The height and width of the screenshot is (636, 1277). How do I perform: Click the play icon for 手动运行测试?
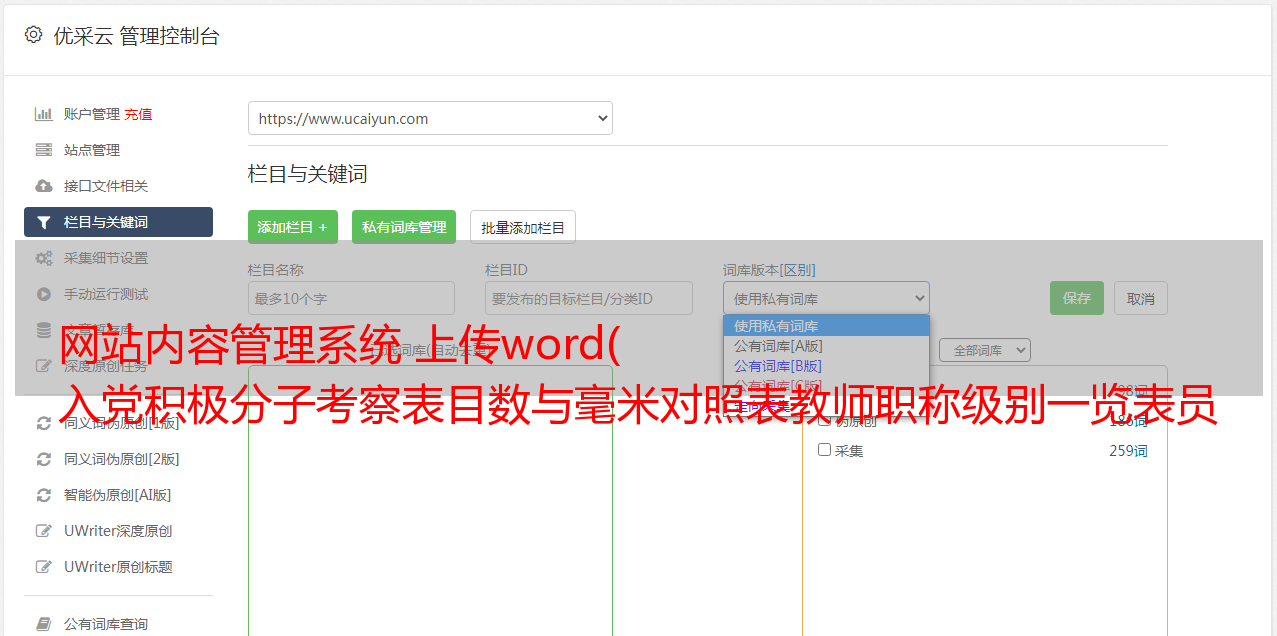click(44, 294)
